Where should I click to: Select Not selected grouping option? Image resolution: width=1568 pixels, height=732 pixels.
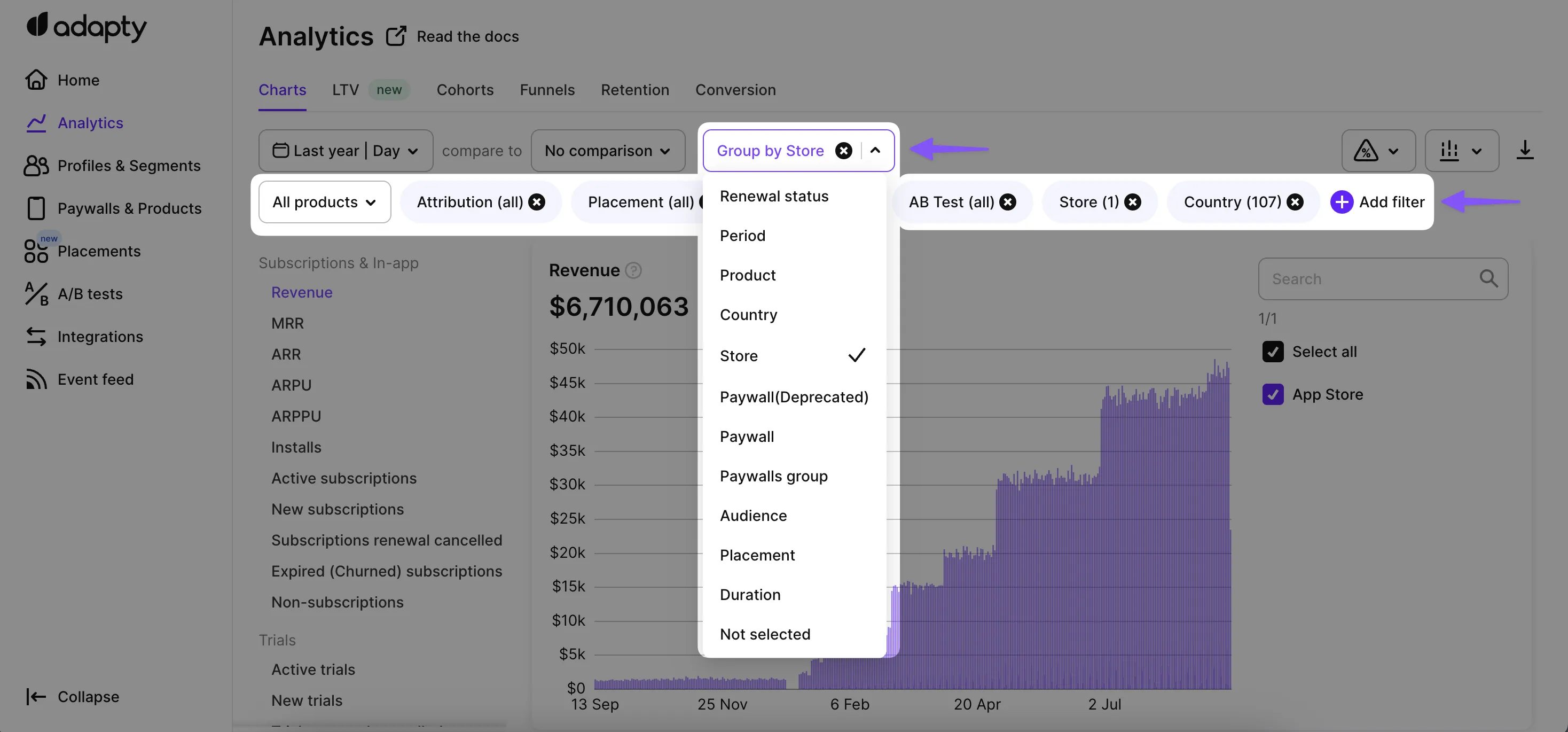pos(765,634)
